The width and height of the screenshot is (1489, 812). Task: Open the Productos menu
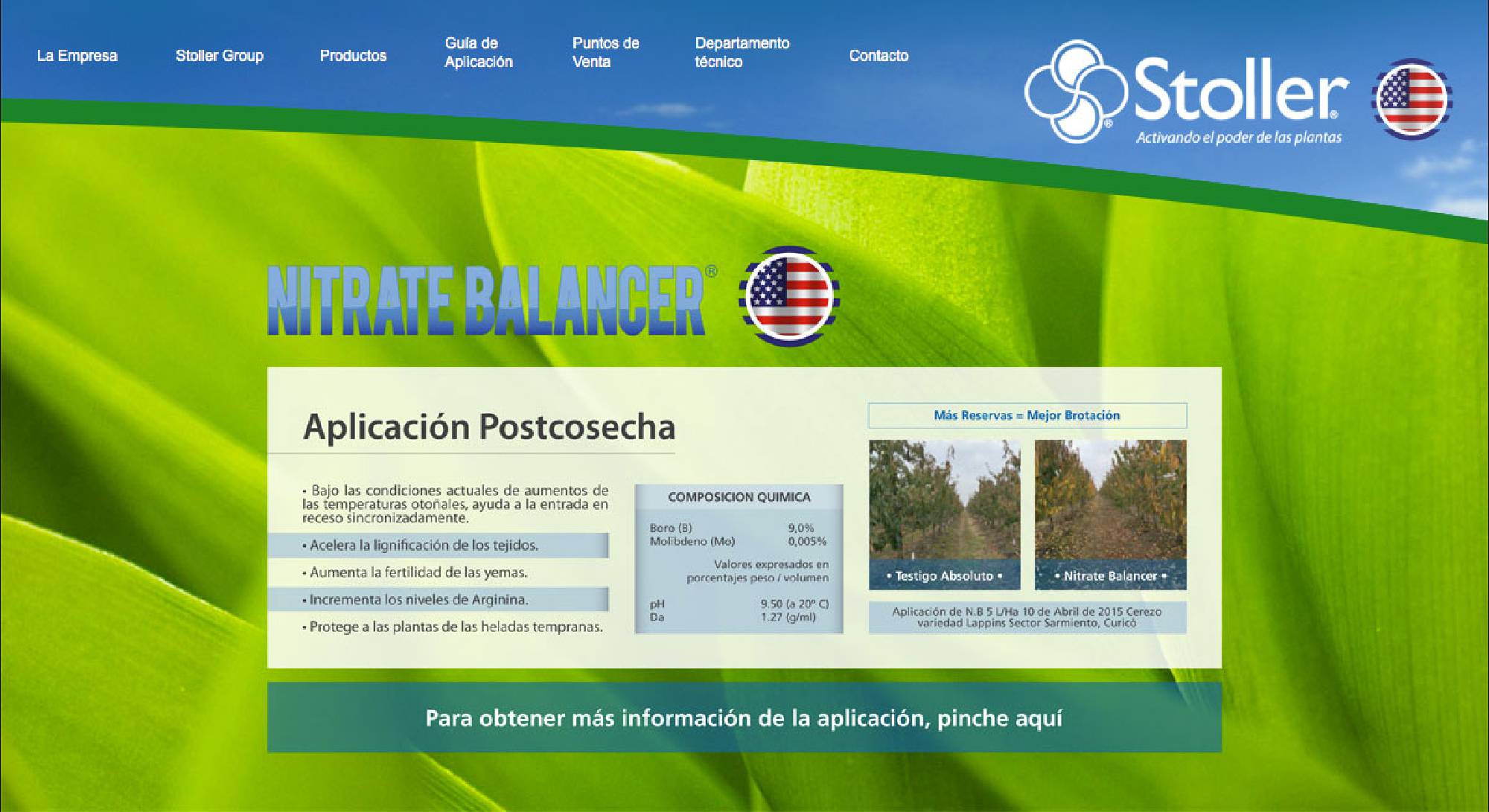pos(354,56)
